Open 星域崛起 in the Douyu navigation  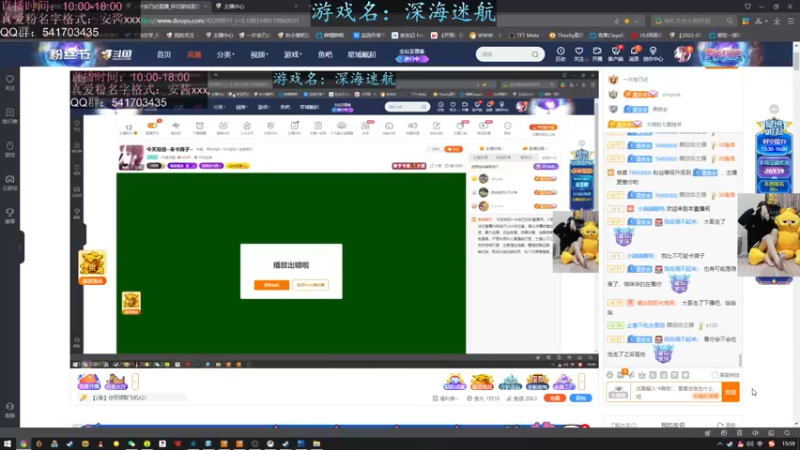[362, 55]
